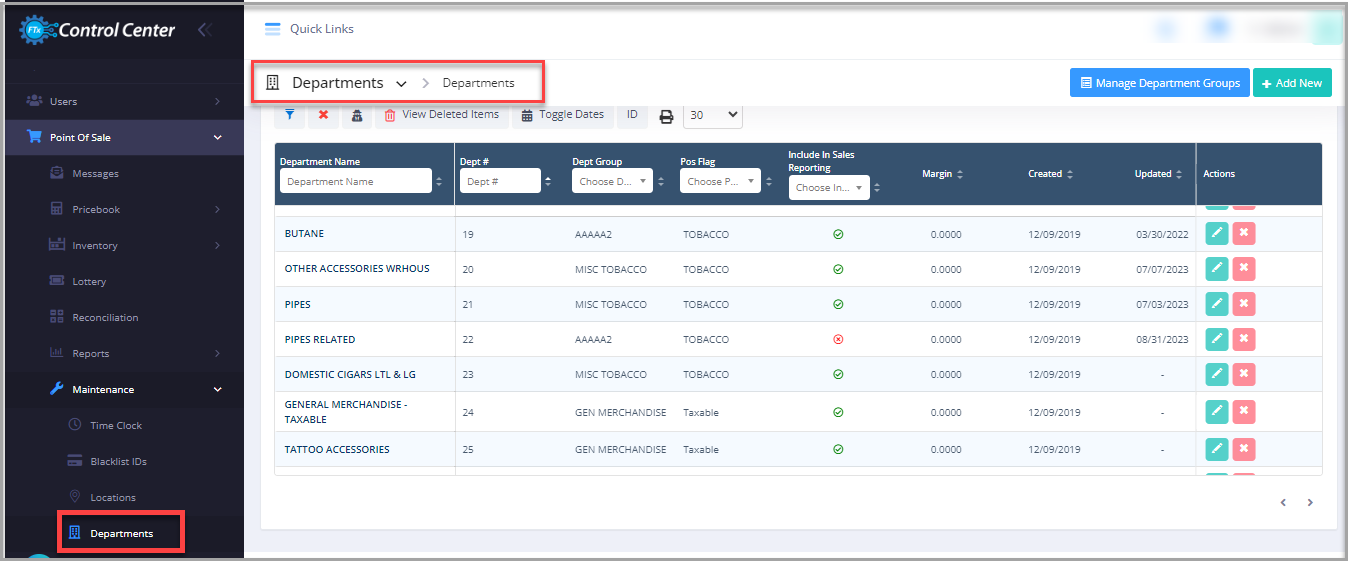The width and height of the screenshot is (1348, 561).
Task: Click the printer icon in the toolbar
Action: tap(666, 116)
